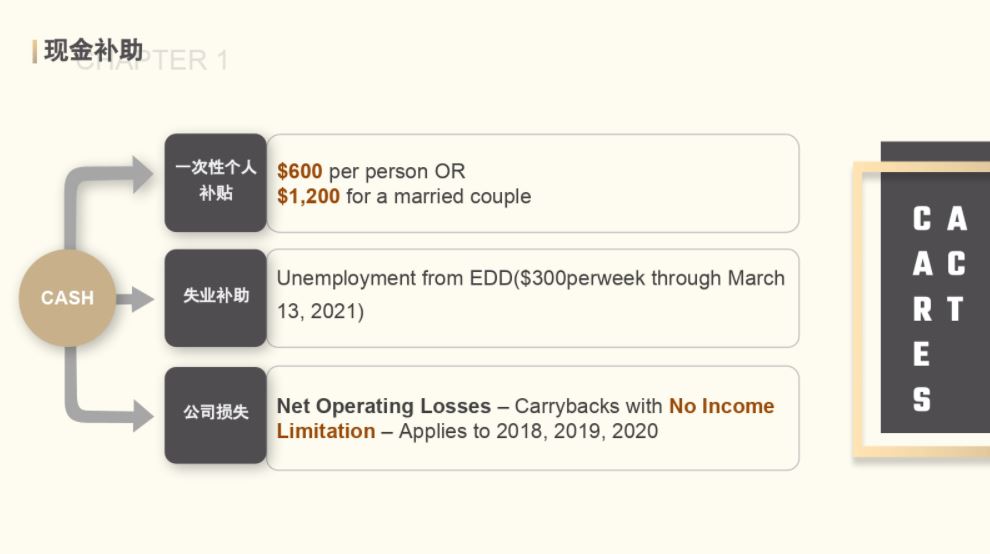
Task: Select the 一次性个人补贴 dark box
Action: coord(215,183)
